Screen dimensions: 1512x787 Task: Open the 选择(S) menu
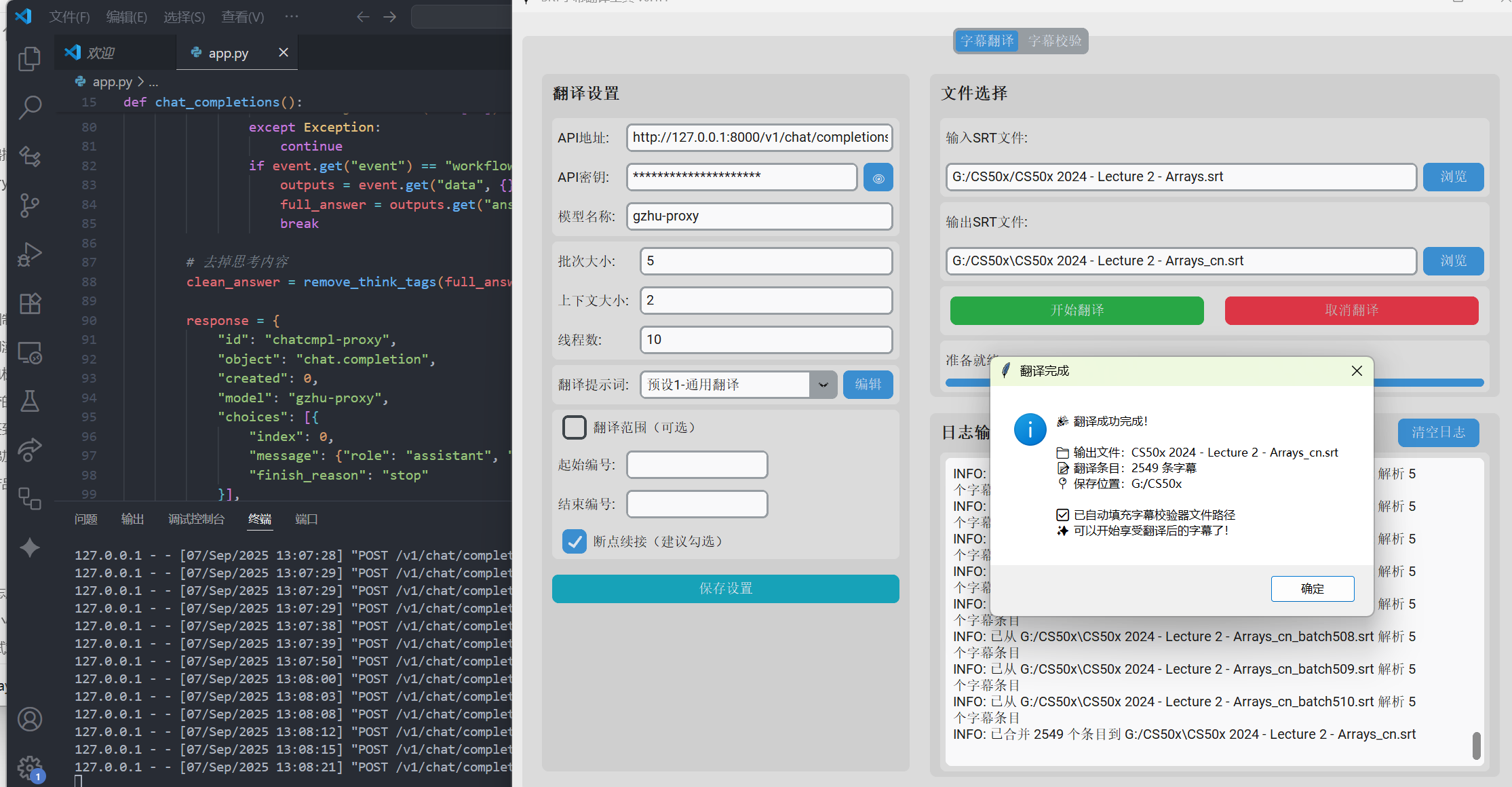click(184, 16)
